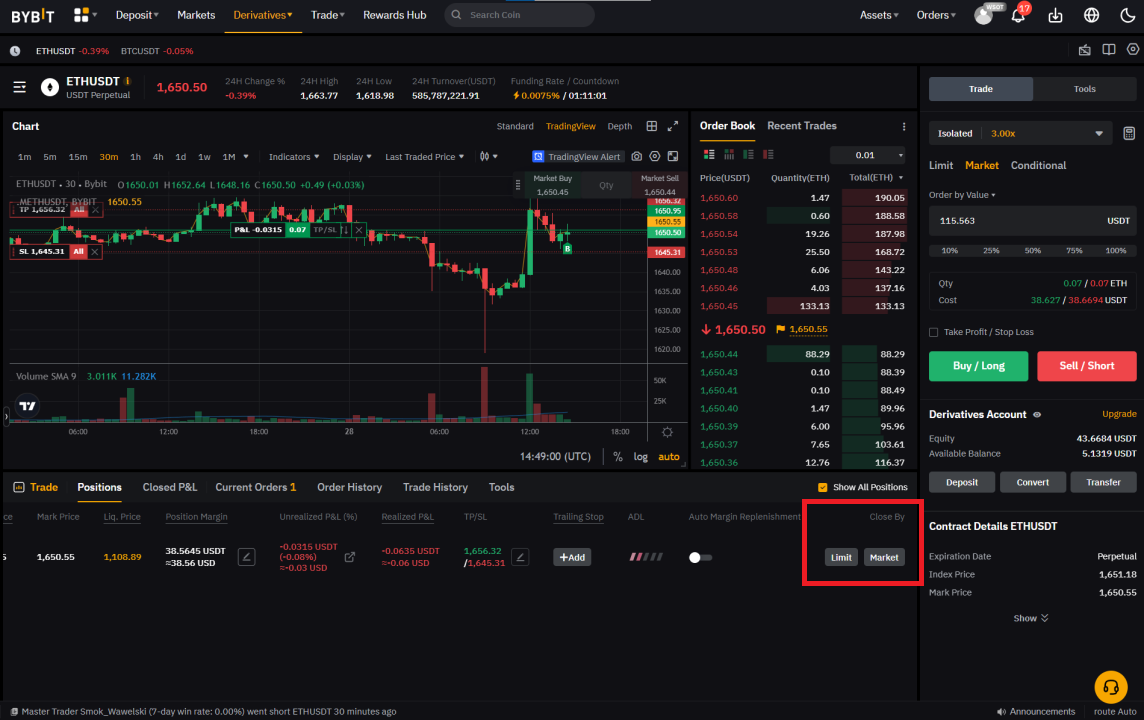Open chart settings gear in toolbar
The height and width of the screenshot is (720, 1144).
(654, 157)
